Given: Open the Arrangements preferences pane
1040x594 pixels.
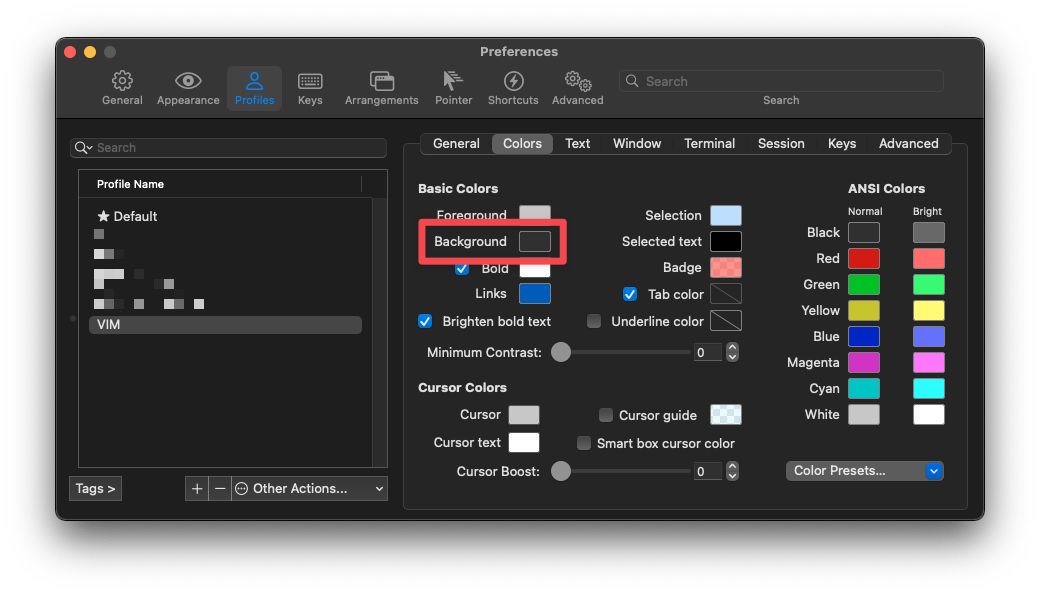Looking at the screenshot, I should click(381, 88).
